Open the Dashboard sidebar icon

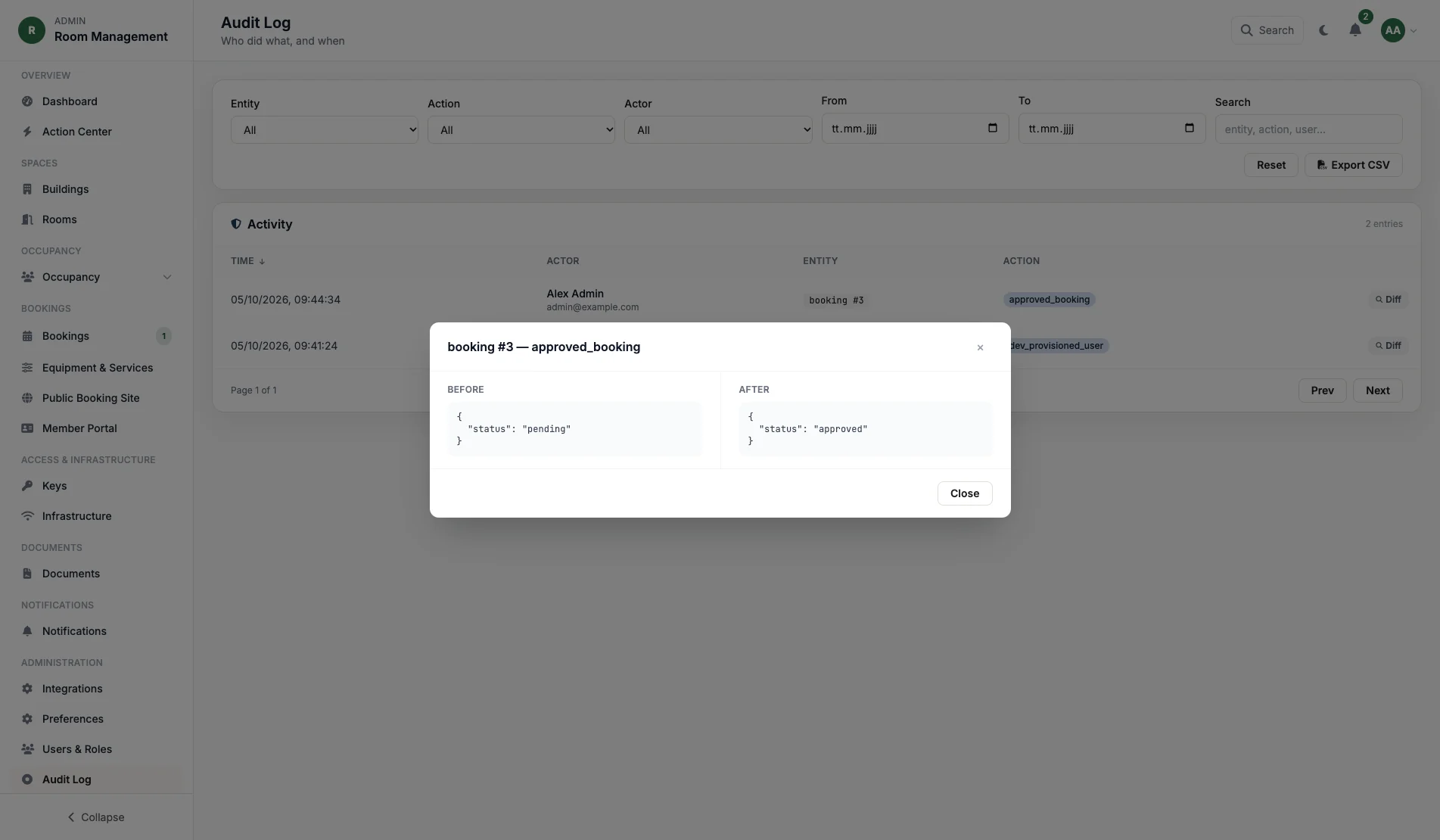coord(27,101)
